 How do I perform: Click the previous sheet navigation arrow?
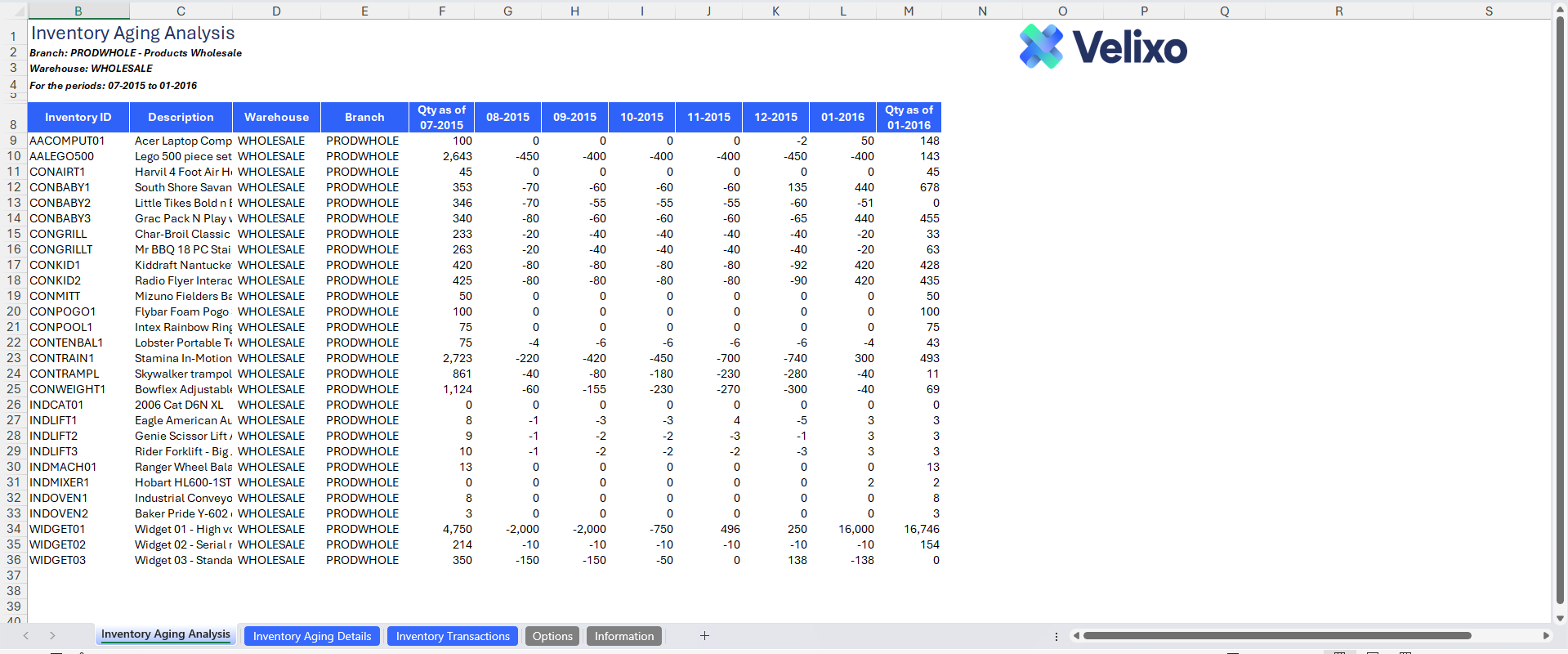26,635
